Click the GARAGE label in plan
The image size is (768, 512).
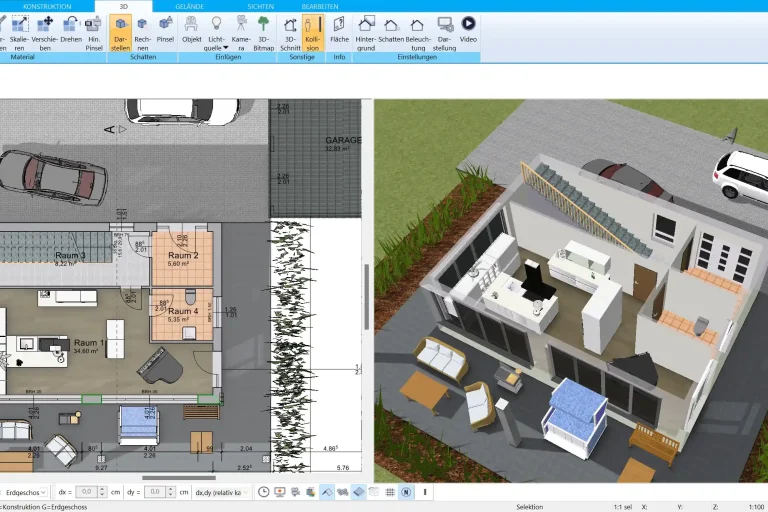[x=343, y=140]
